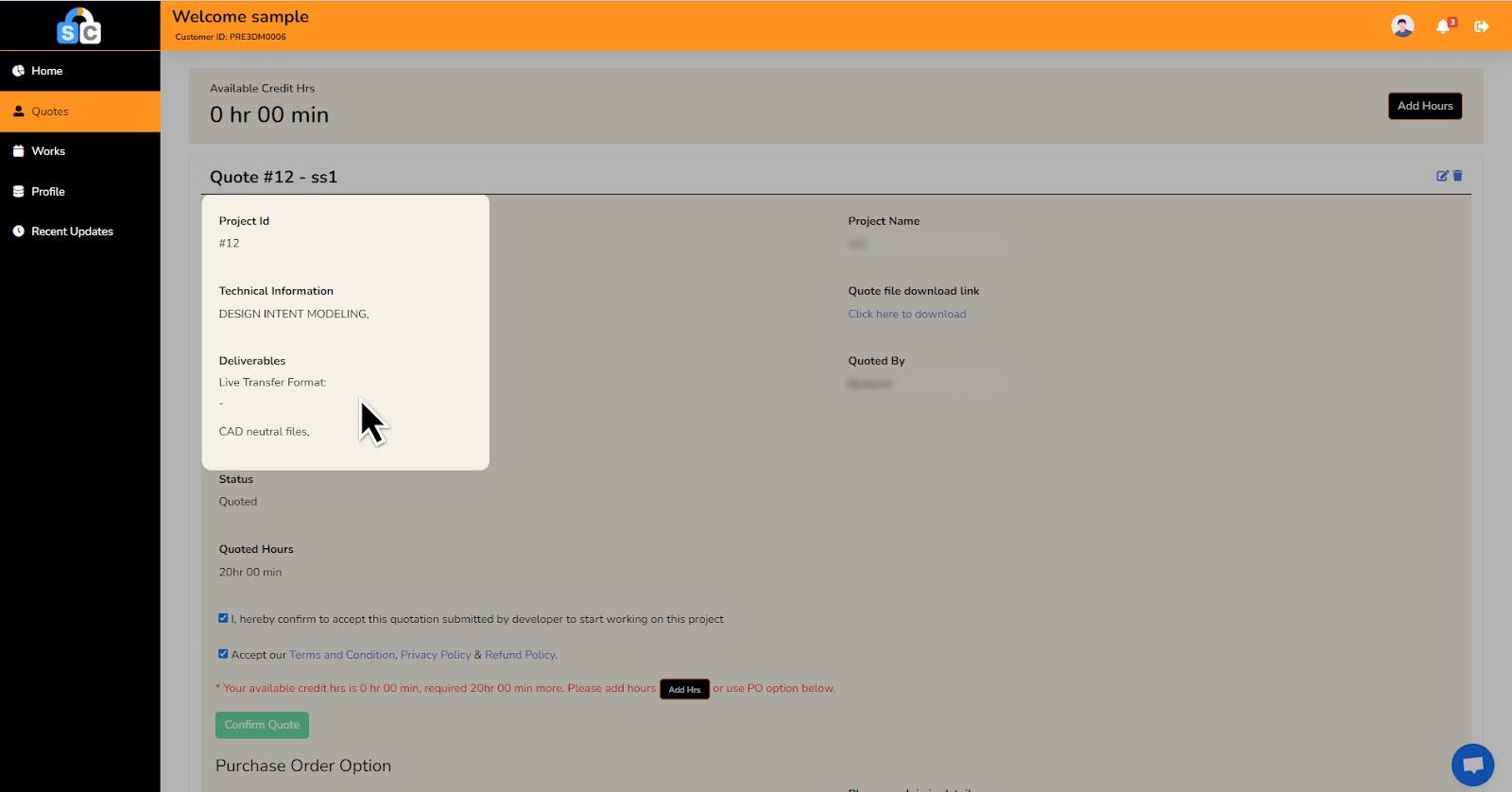Delete Quote #12 with trash icon

(x=1457, y=176)
